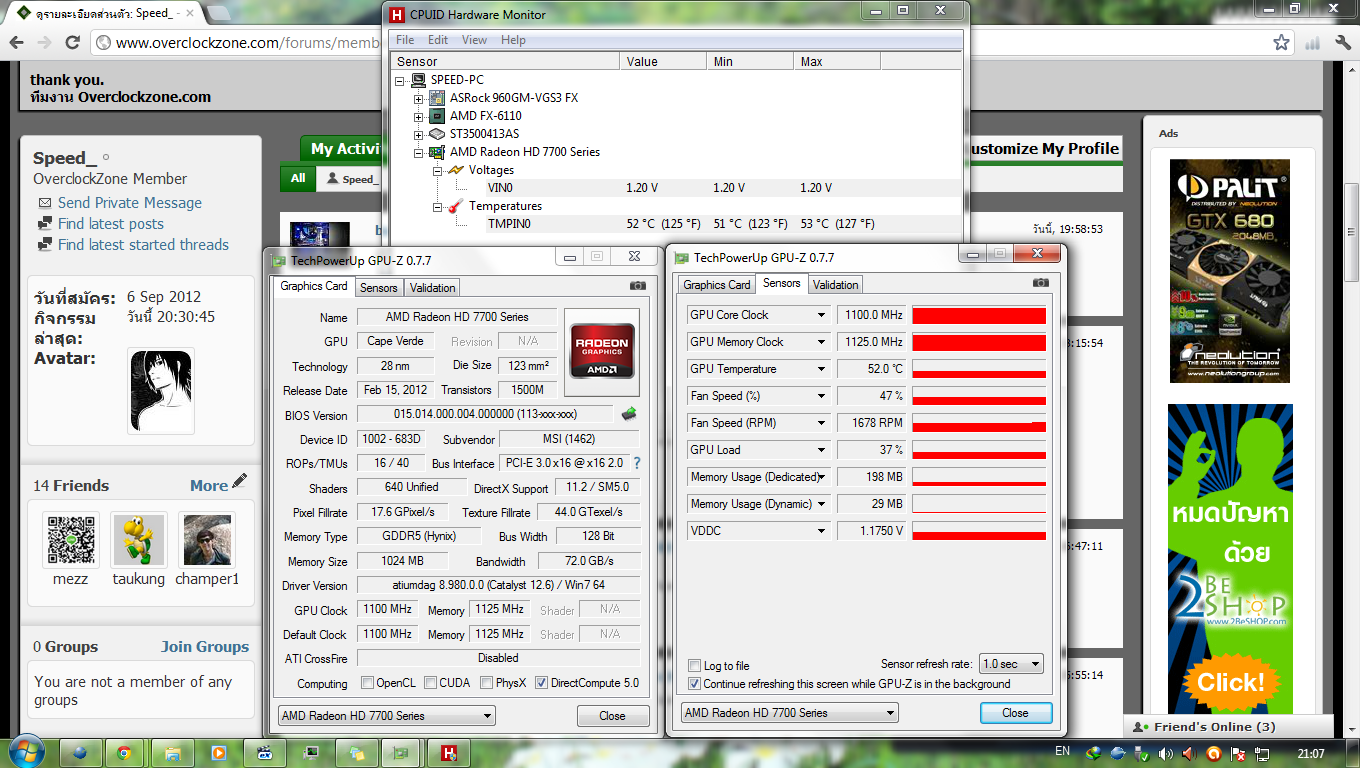Click the Radeon HD 7700 graphics card tree icon

[x=437, y=152]
